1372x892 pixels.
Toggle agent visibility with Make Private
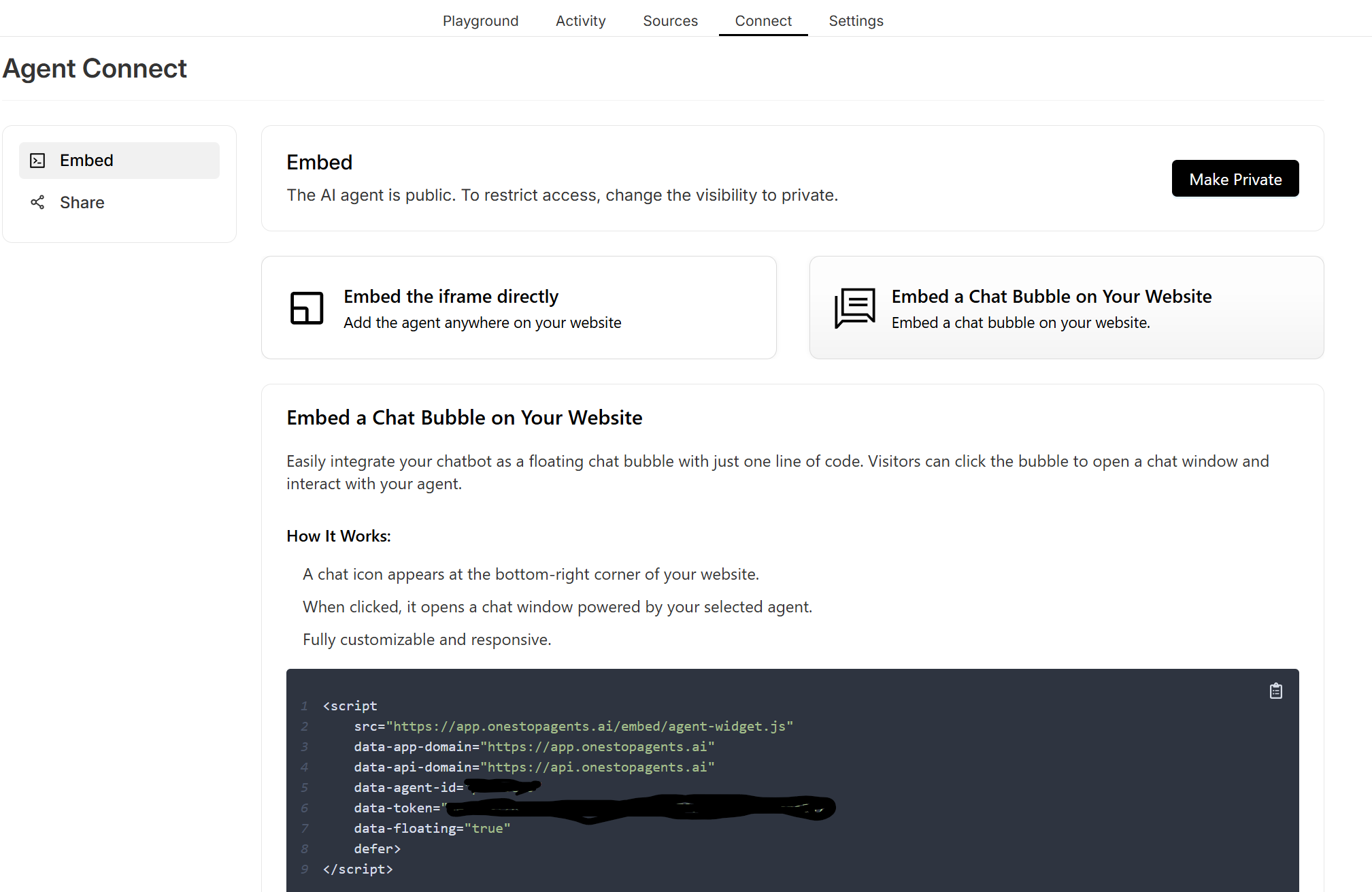(x=1235, y=178)
